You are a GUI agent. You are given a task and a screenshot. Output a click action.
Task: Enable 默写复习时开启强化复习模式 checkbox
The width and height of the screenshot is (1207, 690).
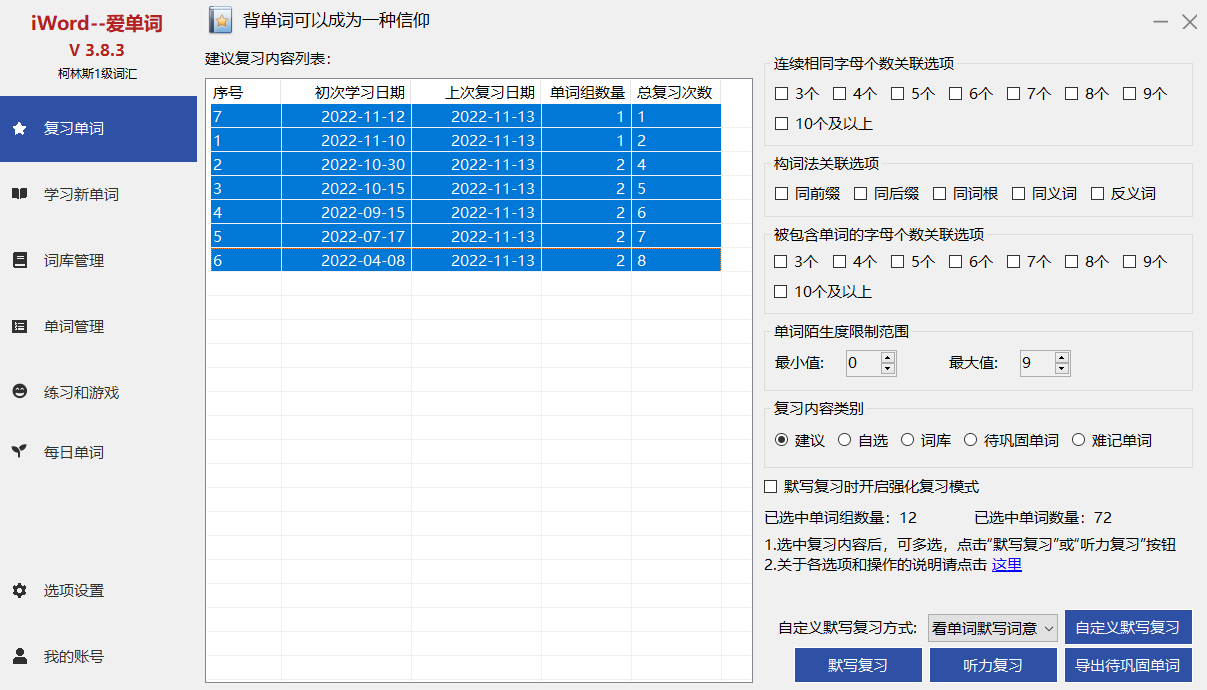771,487
